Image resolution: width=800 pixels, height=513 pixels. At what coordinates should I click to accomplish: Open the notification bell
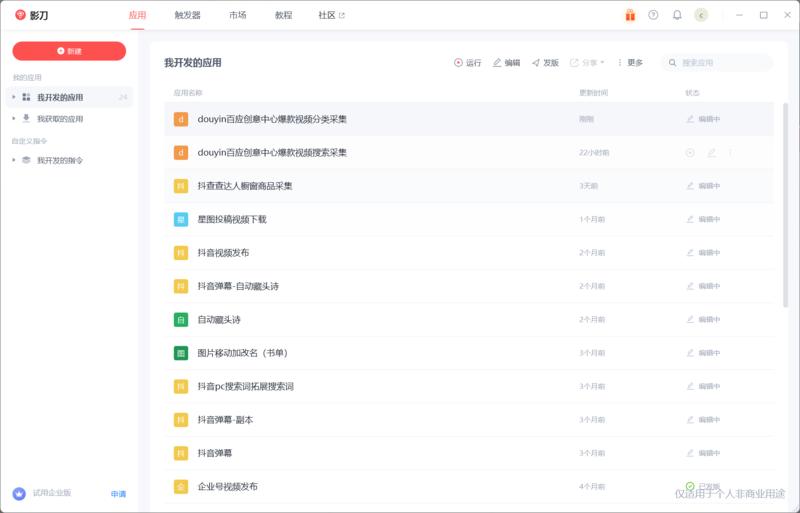tap(677, 15)
